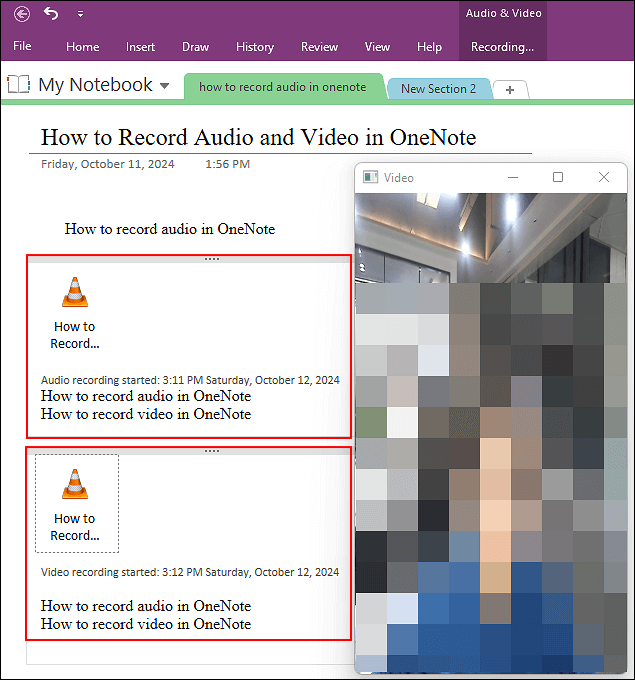Click the page date 'Friday, October 11, 2024'
Viewport: 635px width, 680px height.
click(x=108, y=164)
